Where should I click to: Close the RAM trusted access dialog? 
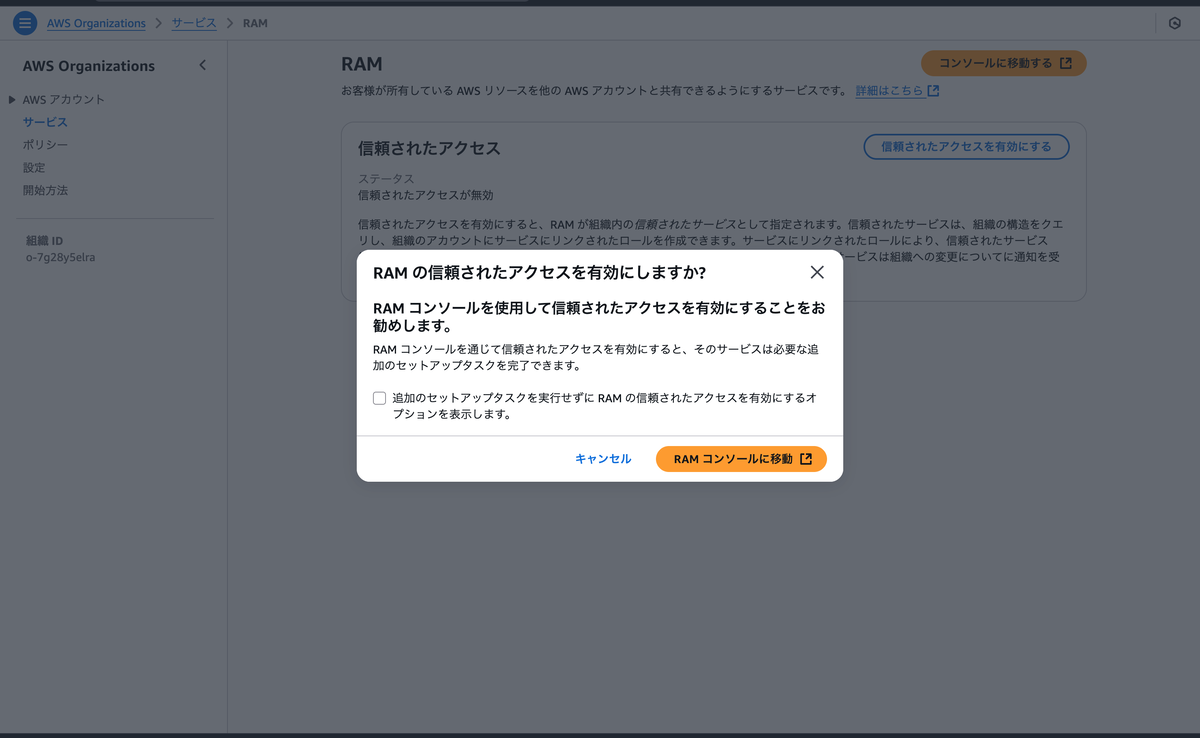point(817,272)
